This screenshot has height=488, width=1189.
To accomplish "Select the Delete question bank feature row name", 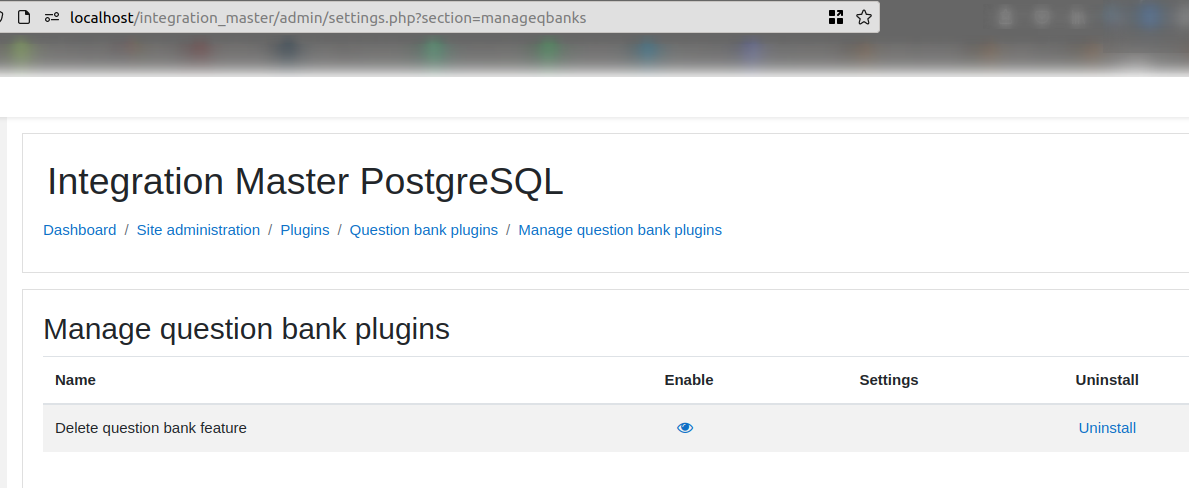I will (151, 428).
